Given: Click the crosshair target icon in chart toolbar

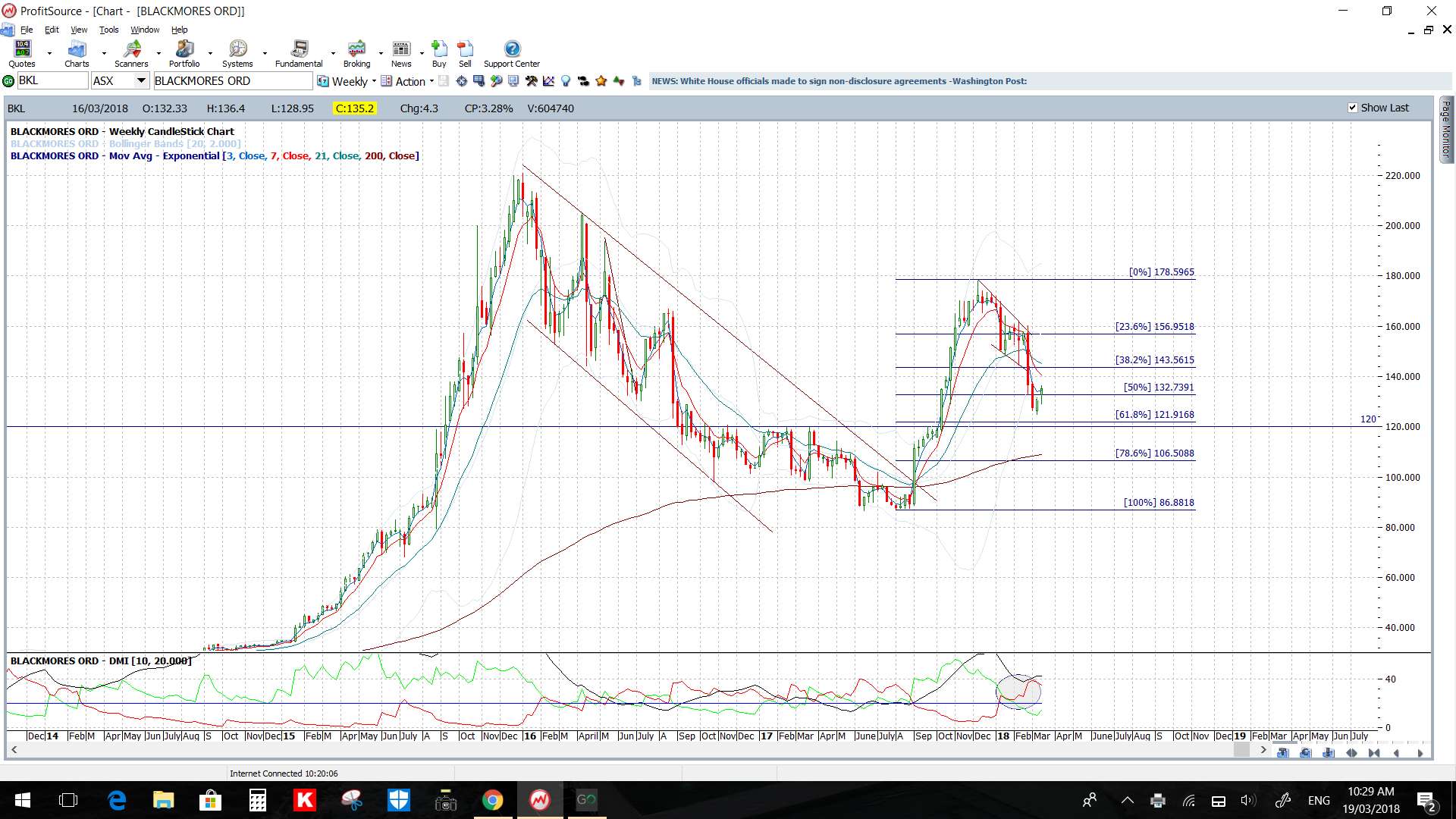Looking at the screenshot, I should [x=461, y=81].
